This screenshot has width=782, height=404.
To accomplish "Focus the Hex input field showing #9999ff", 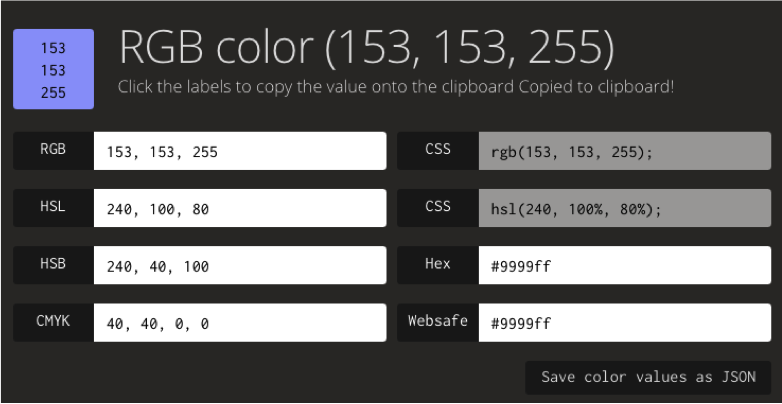I will (x=625, y=265).
